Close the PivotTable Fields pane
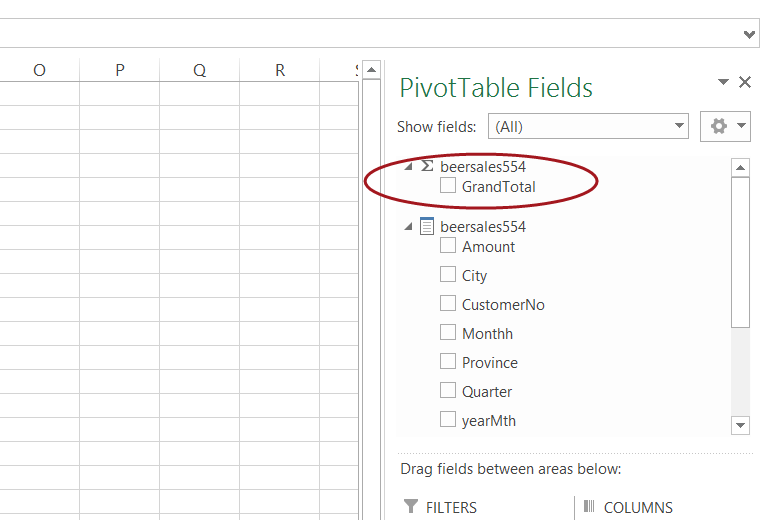 (745, 83)
